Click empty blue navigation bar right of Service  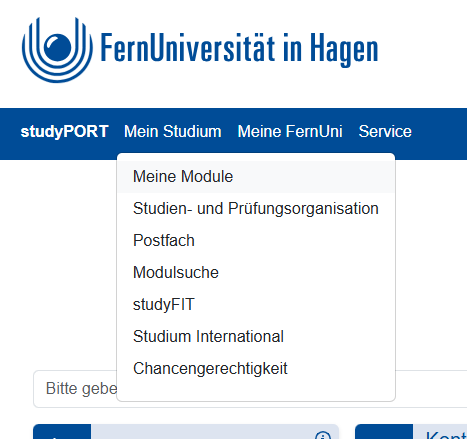pyautogui.click(x=439, y=134)
